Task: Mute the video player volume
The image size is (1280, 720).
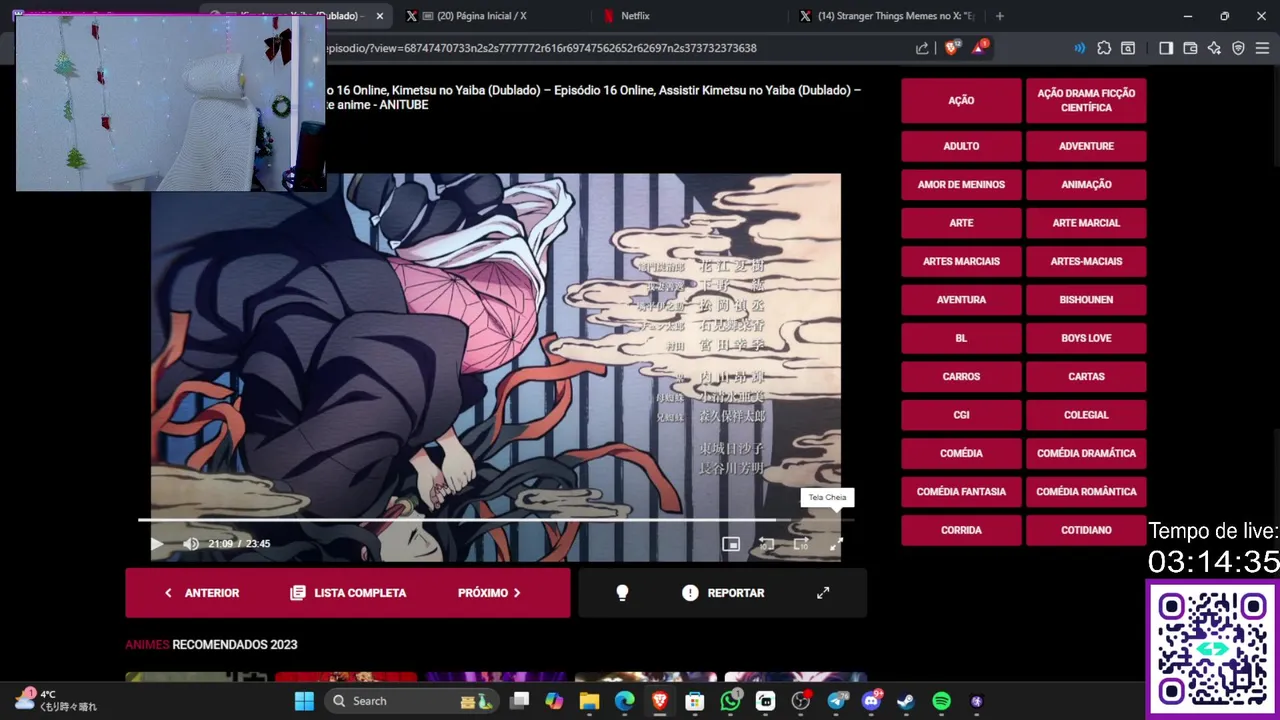Action: click(x=191, y=544)
